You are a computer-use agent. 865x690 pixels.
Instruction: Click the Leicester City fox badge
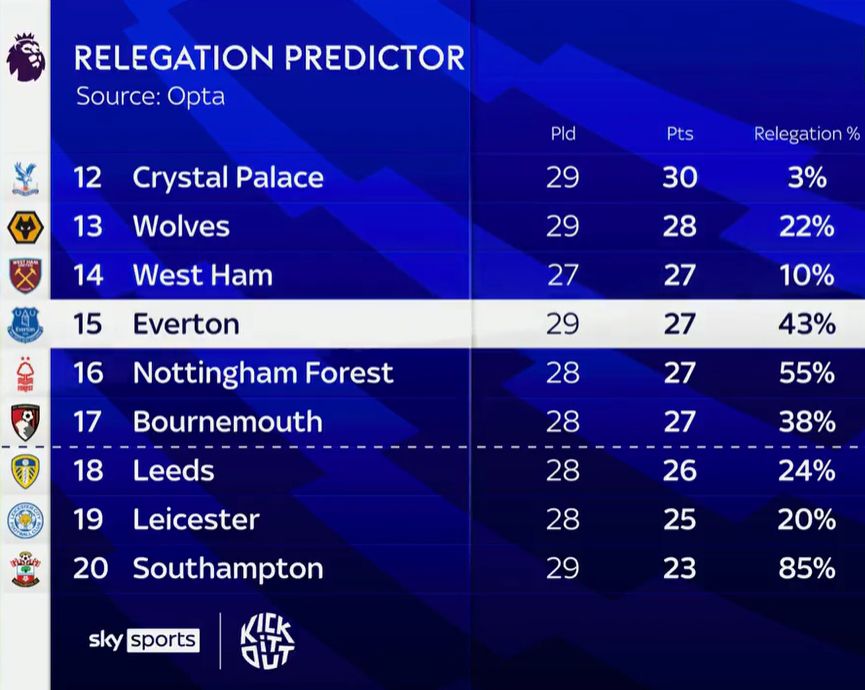click(x=25, y=519)
